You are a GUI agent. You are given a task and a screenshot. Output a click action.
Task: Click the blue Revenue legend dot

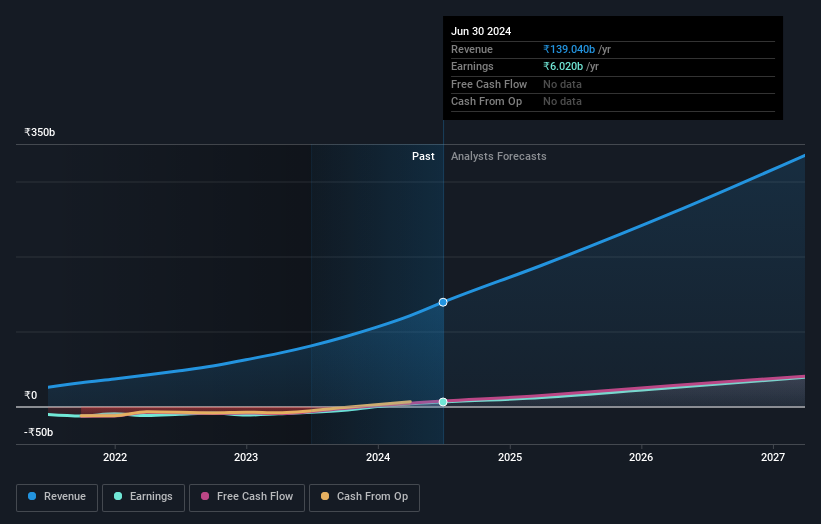[x=32, y=496]
